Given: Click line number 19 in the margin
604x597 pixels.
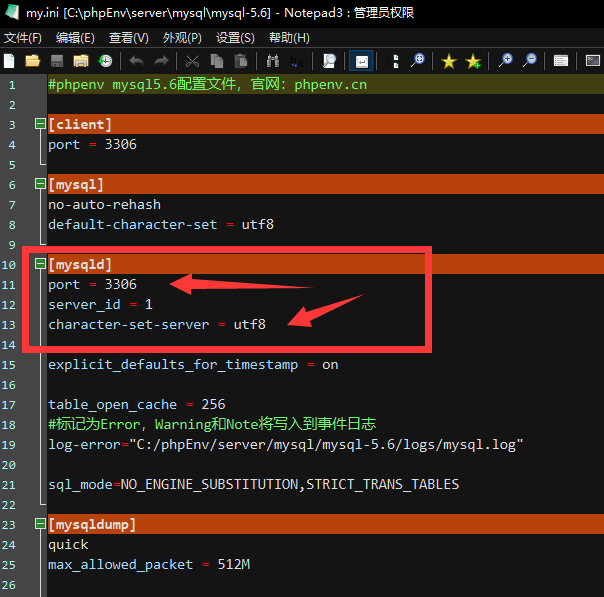Looking at the screenshot, I should click(8, 445).
